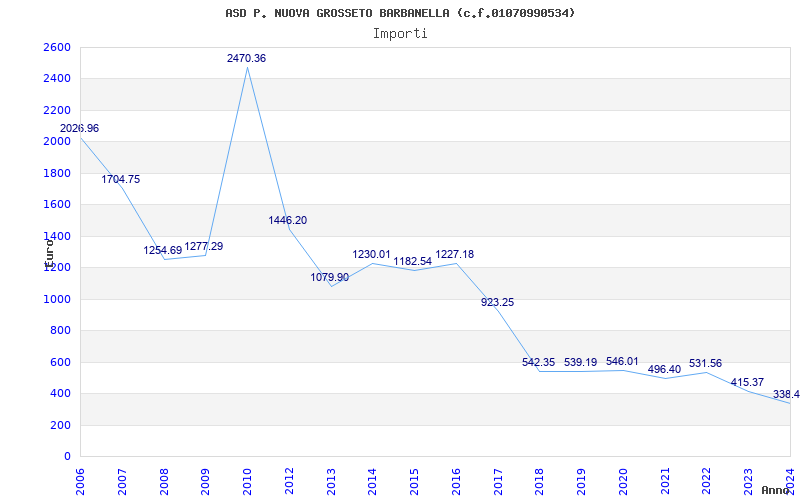This screenshot has width=800, height=500.
Task: Click the data label 1227.18
Action: 455,254
